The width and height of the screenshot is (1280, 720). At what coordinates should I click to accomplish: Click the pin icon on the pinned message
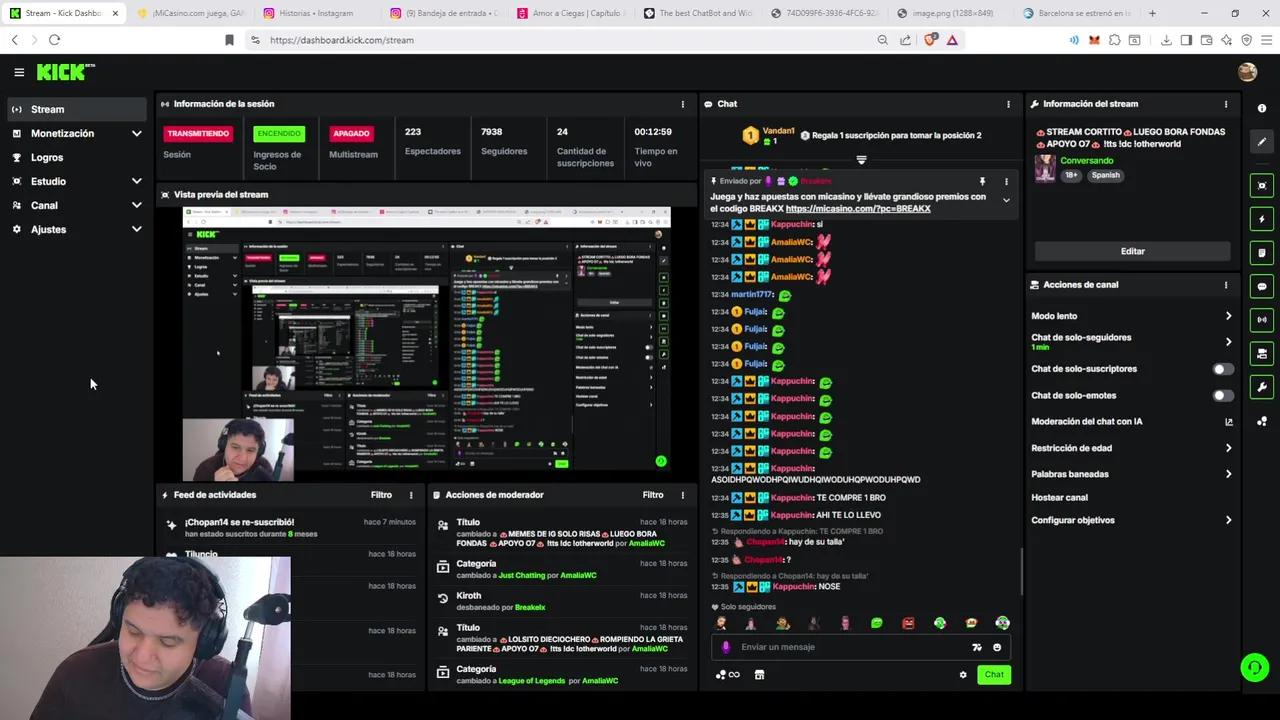(x=982, y=181)
